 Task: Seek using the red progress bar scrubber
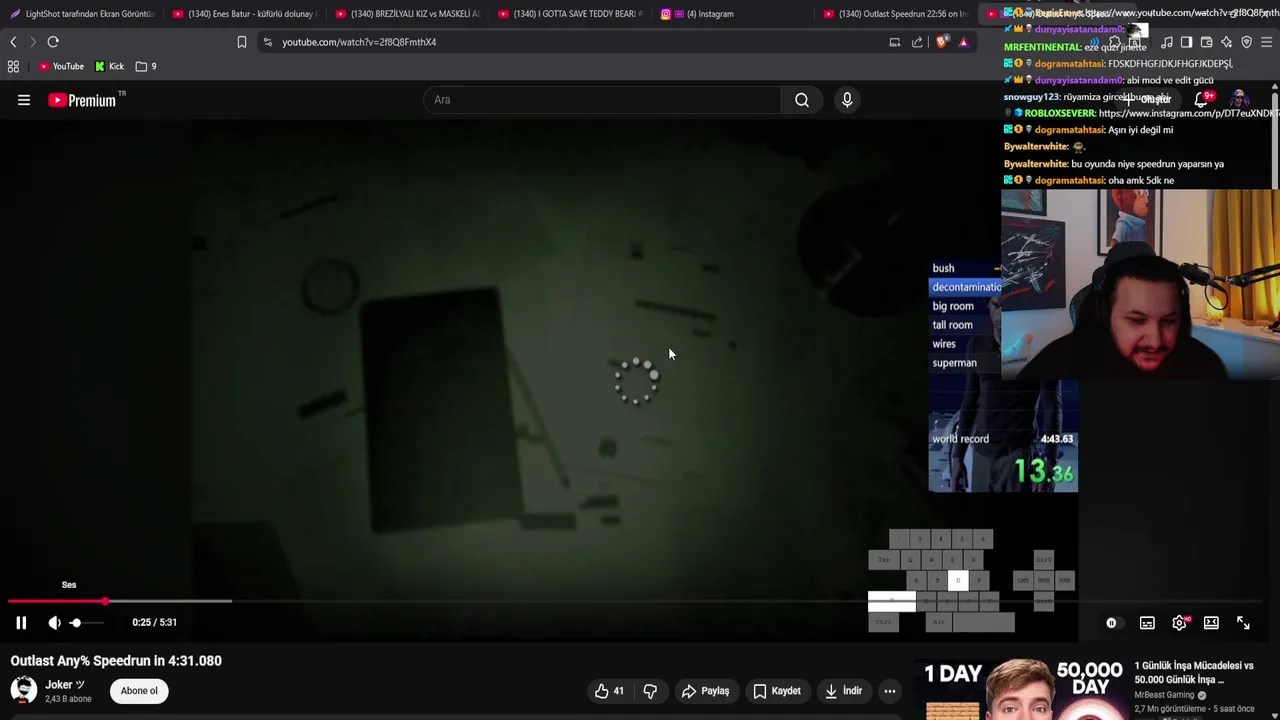click(105, 601)
